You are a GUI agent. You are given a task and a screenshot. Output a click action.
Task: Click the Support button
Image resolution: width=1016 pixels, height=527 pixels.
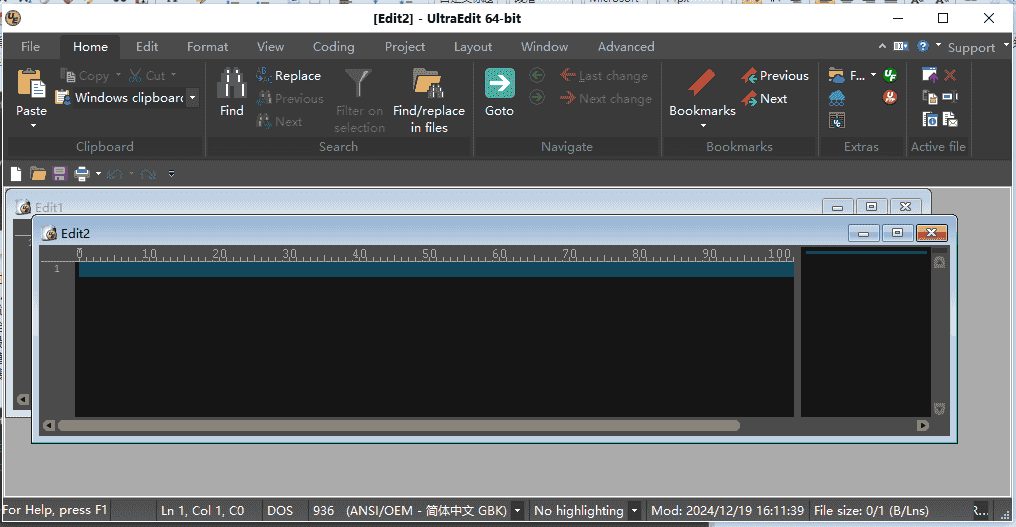tap(971, 48)
